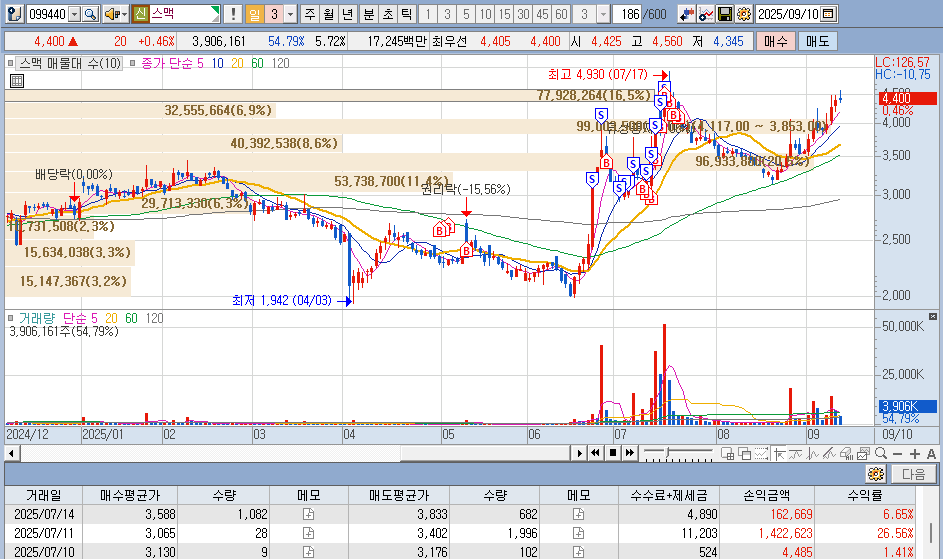Click the horizontal chart scrollbar thumb

point(485,453)
